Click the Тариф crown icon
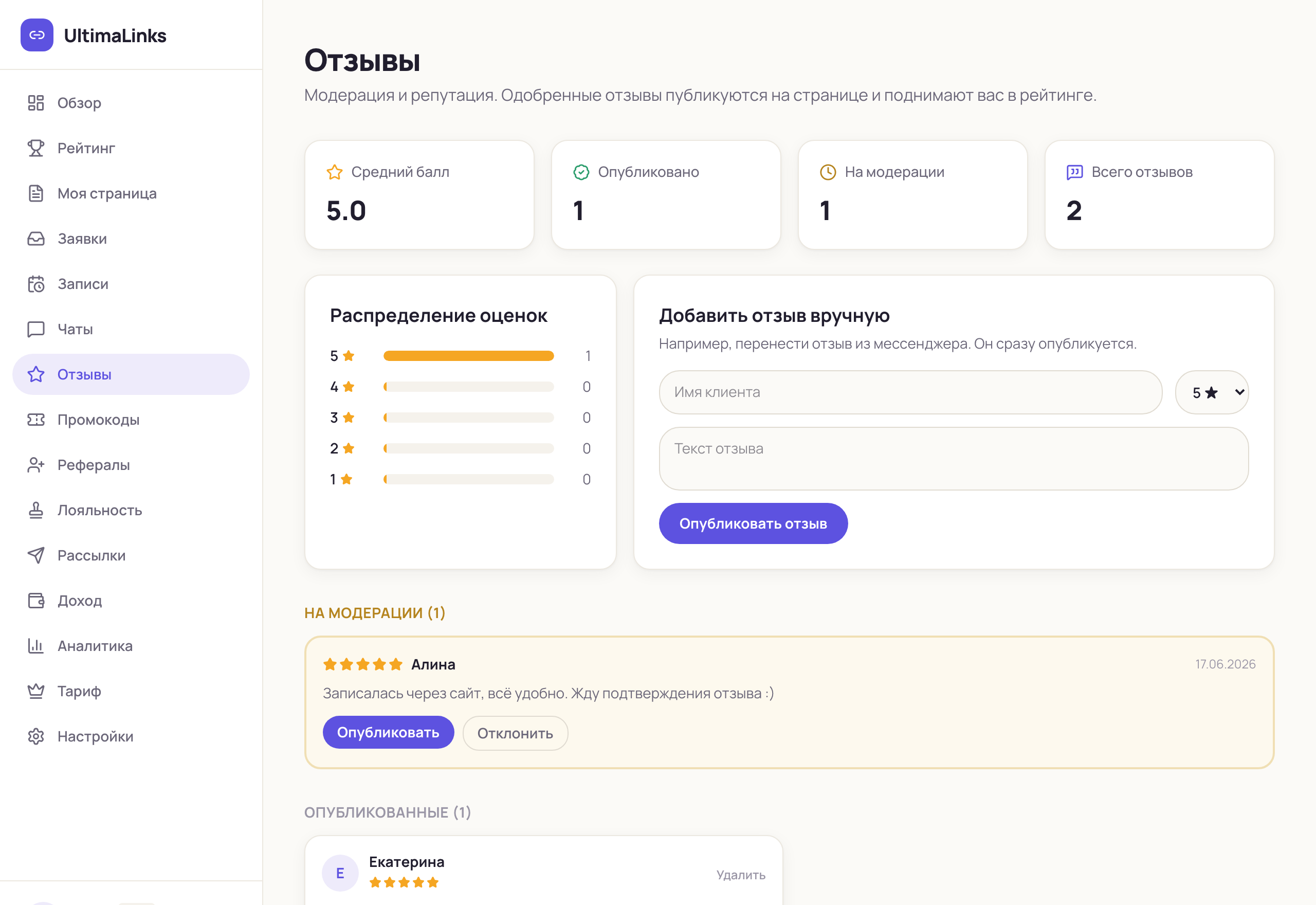This screenshot has height=905, width=1316. 35,691
